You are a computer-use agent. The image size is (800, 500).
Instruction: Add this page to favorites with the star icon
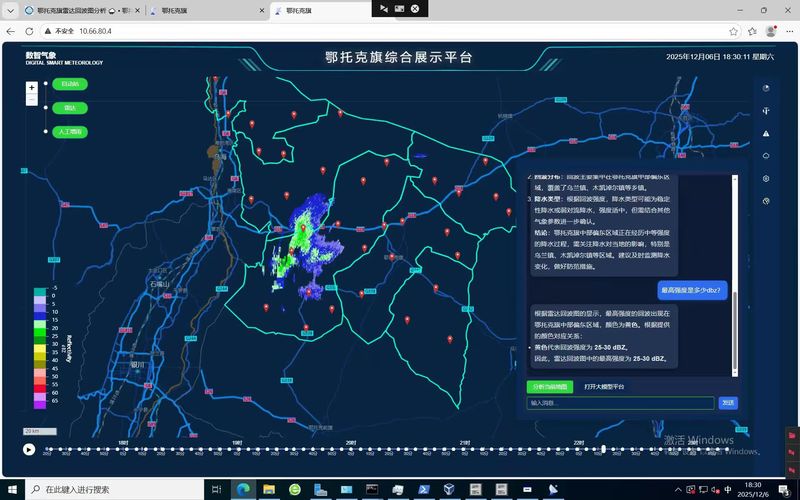click(733, 31)
